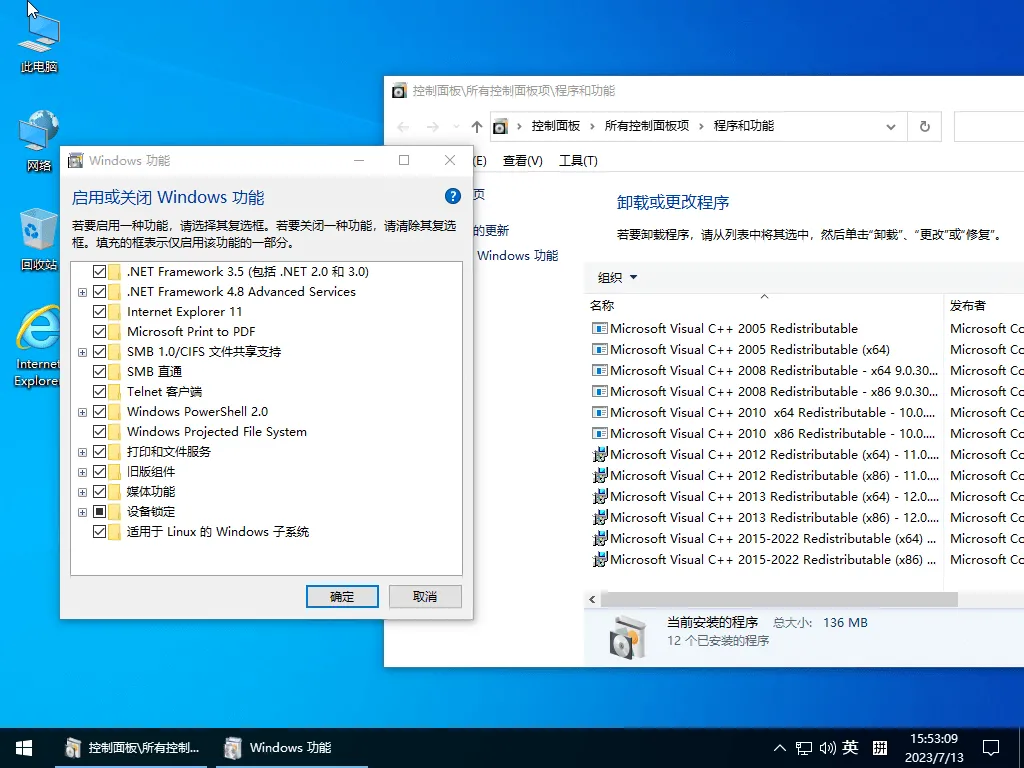Expand the .NET Framework 4.8 Advanced Services node

click(82, 291)
